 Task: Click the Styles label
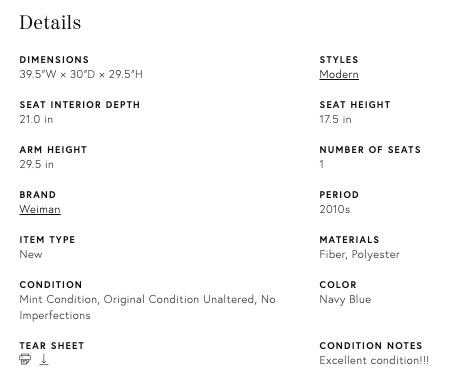tap(339, 60)
